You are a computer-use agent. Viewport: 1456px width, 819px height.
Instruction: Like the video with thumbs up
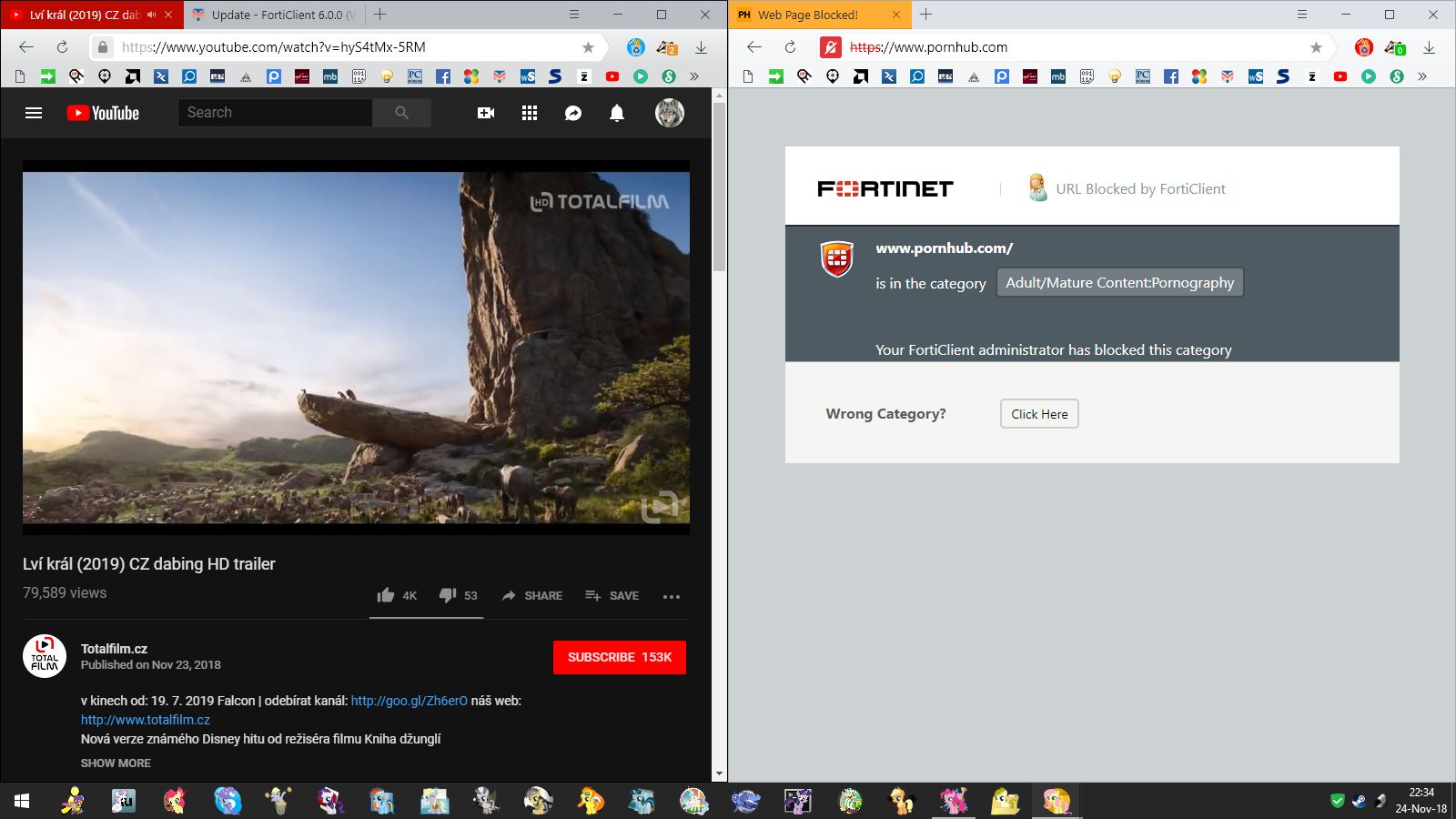pyautogui.click(x=397, y=595)
